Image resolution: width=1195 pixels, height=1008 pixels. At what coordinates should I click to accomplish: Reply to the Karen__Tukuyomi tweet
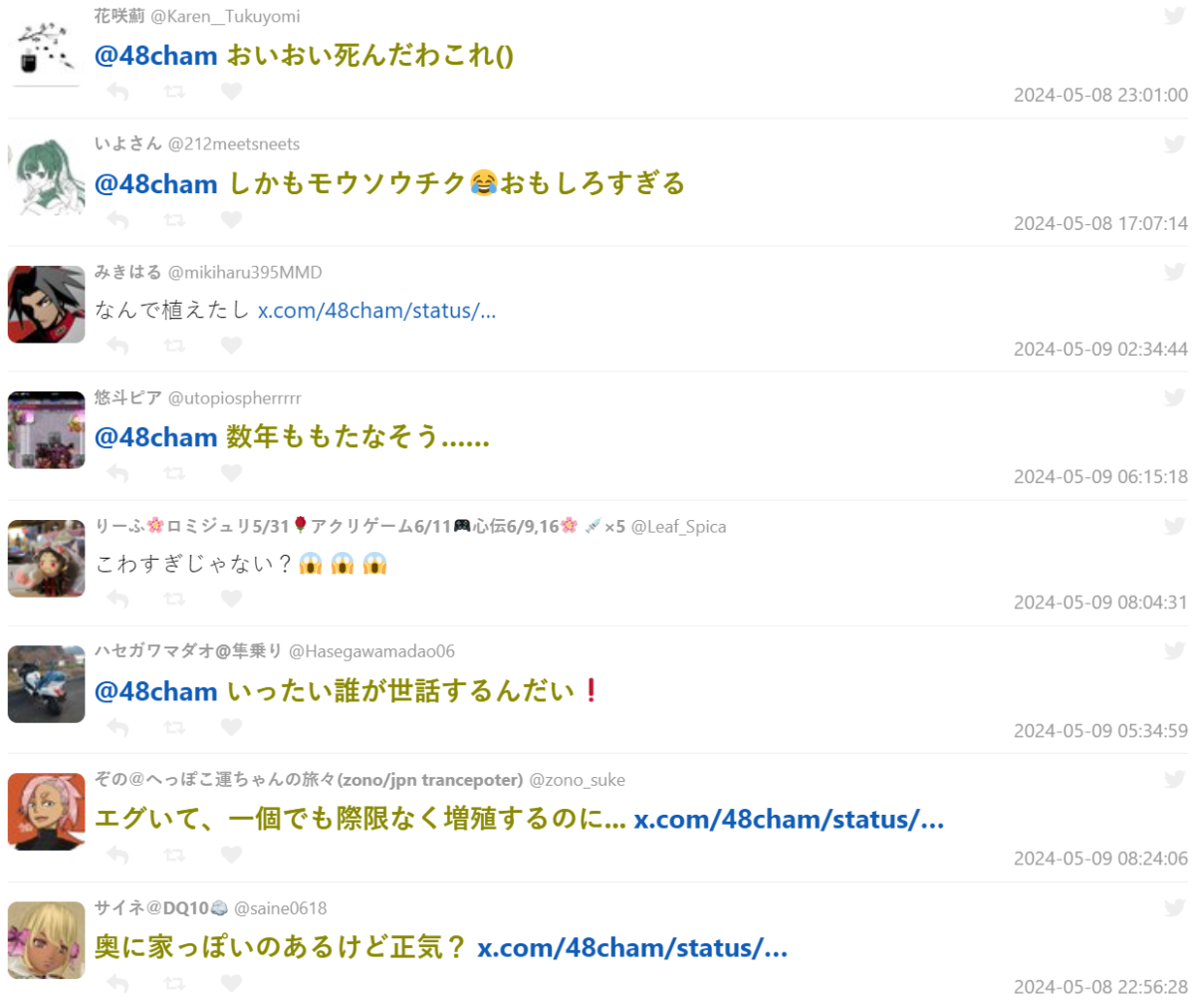coord(118,92)
